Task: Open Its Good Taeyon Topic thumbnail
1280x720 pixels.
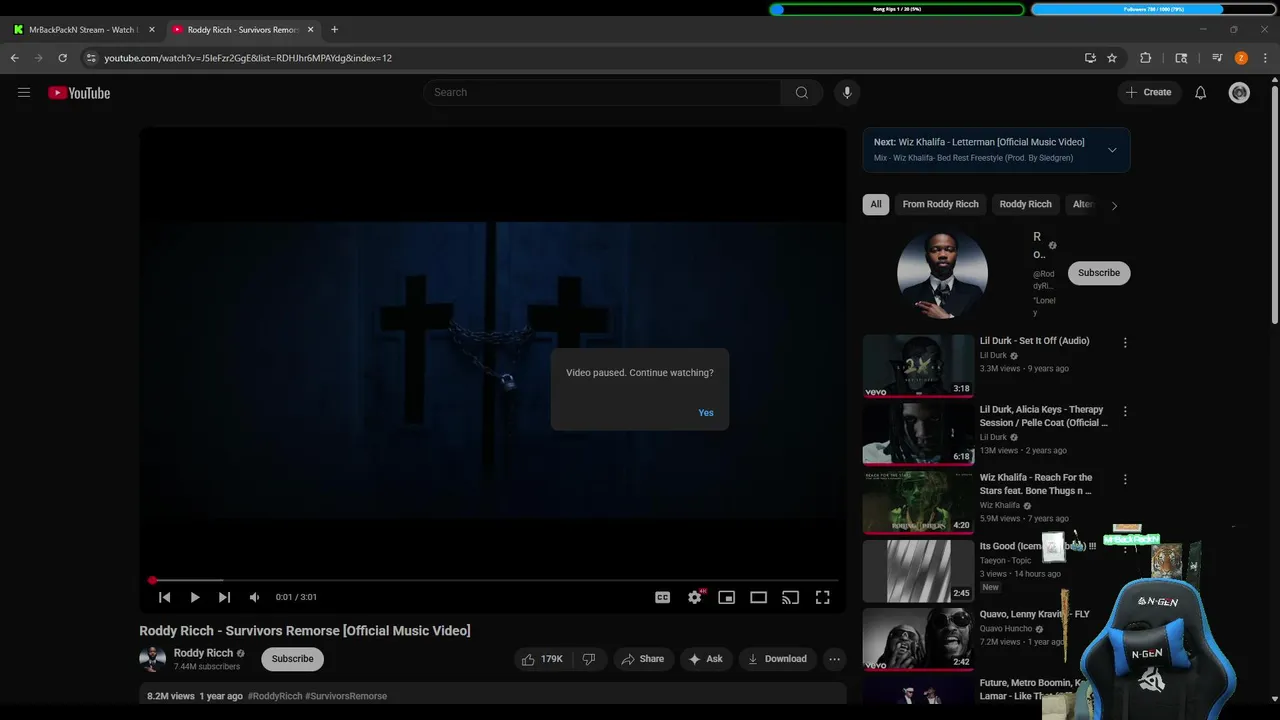Action: click(x=918, y=571)
